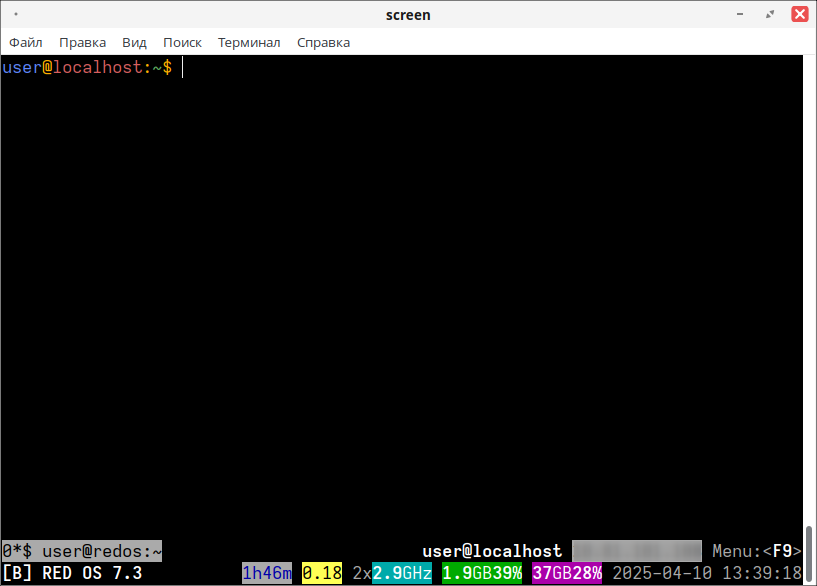
Task: Click the user@localhost status bar label
Action: point(492,551)
